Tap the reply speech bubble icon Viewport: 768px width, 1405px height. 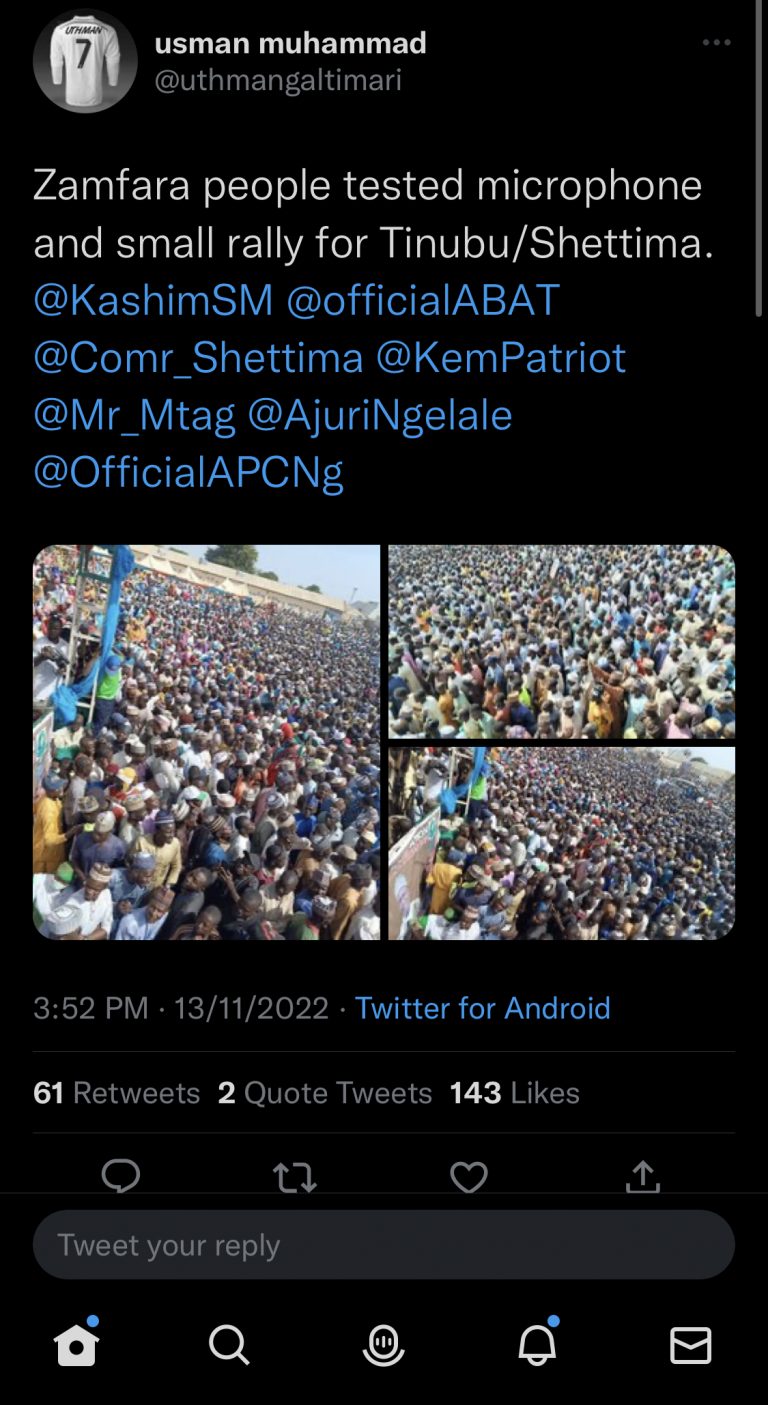coord(121,1176)
